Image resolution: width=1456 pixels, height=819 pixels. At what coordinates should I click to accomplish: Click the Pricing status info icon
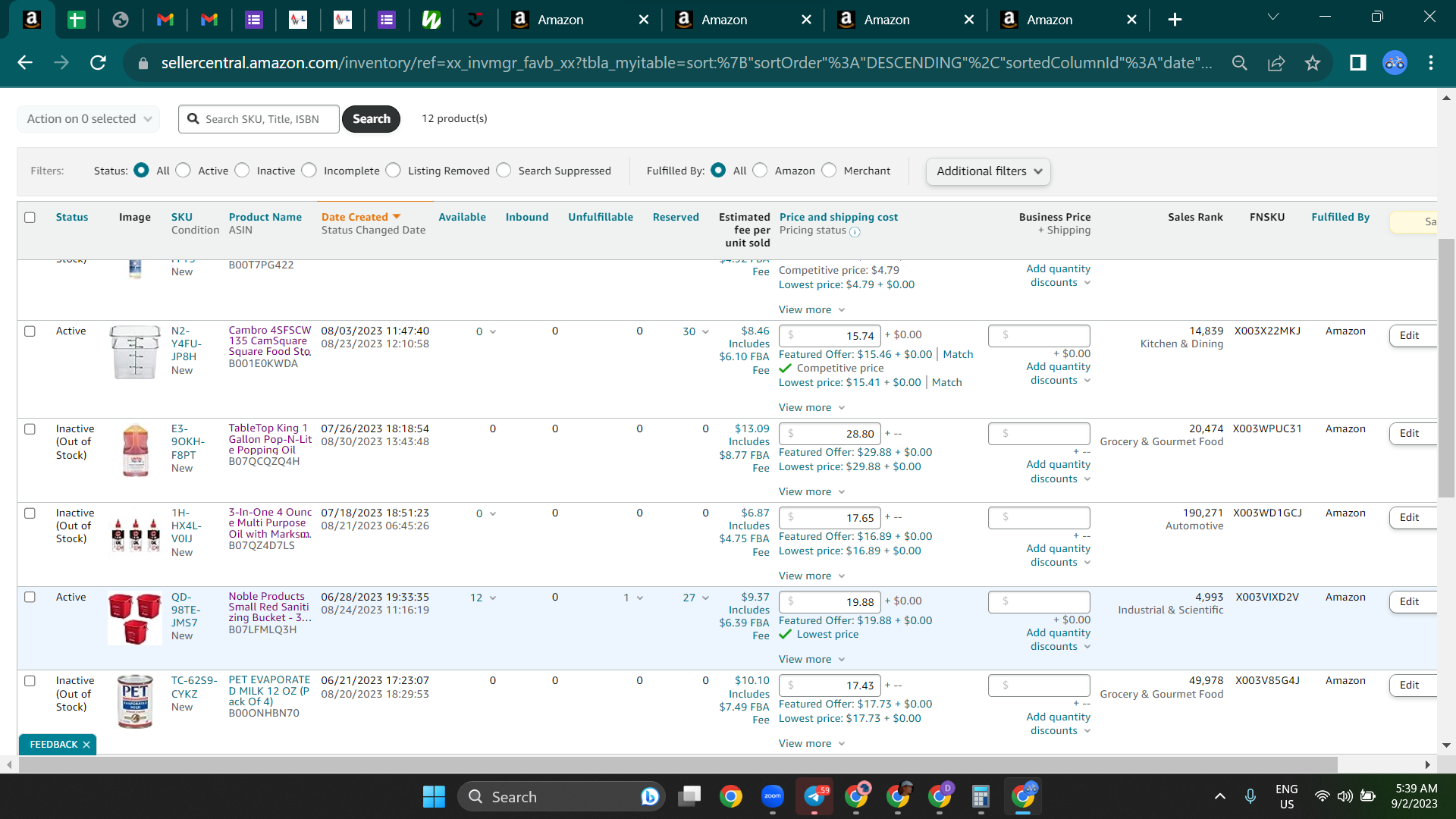(855, 232)
